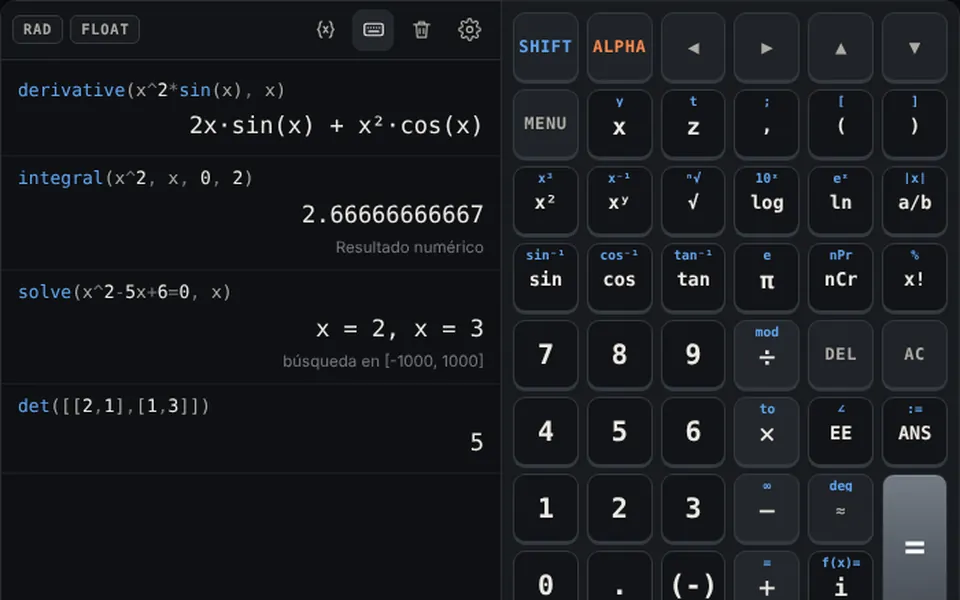
Task: Activate the SHIFT modifier key
Action: tap(546, 47)
